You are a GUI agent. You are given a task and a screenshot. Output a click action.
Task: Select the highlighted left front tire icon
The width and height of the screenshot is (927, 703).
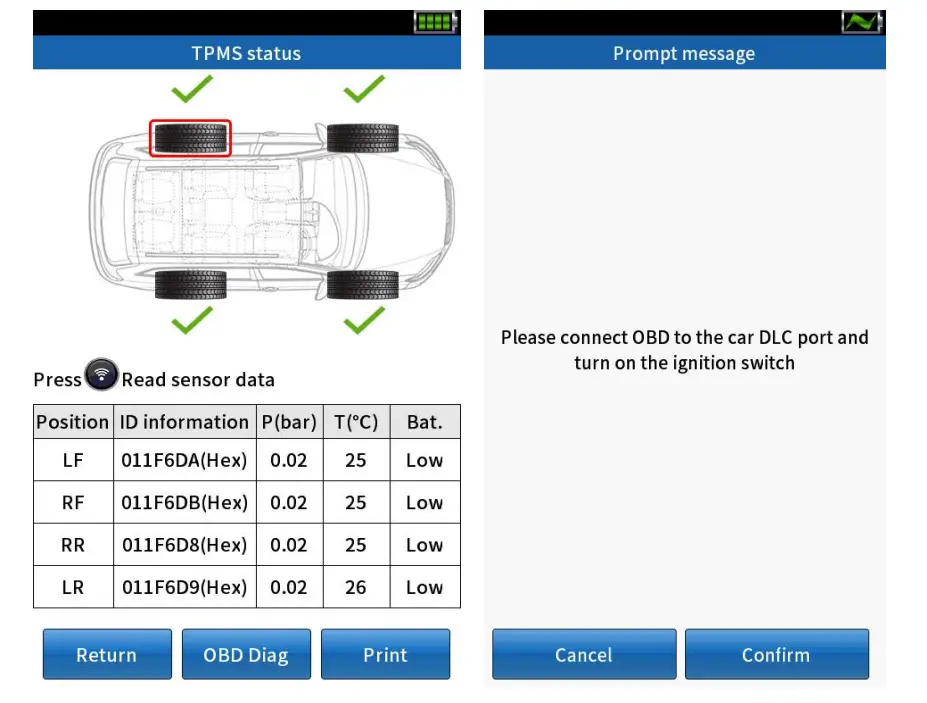[x=189, y=137]
